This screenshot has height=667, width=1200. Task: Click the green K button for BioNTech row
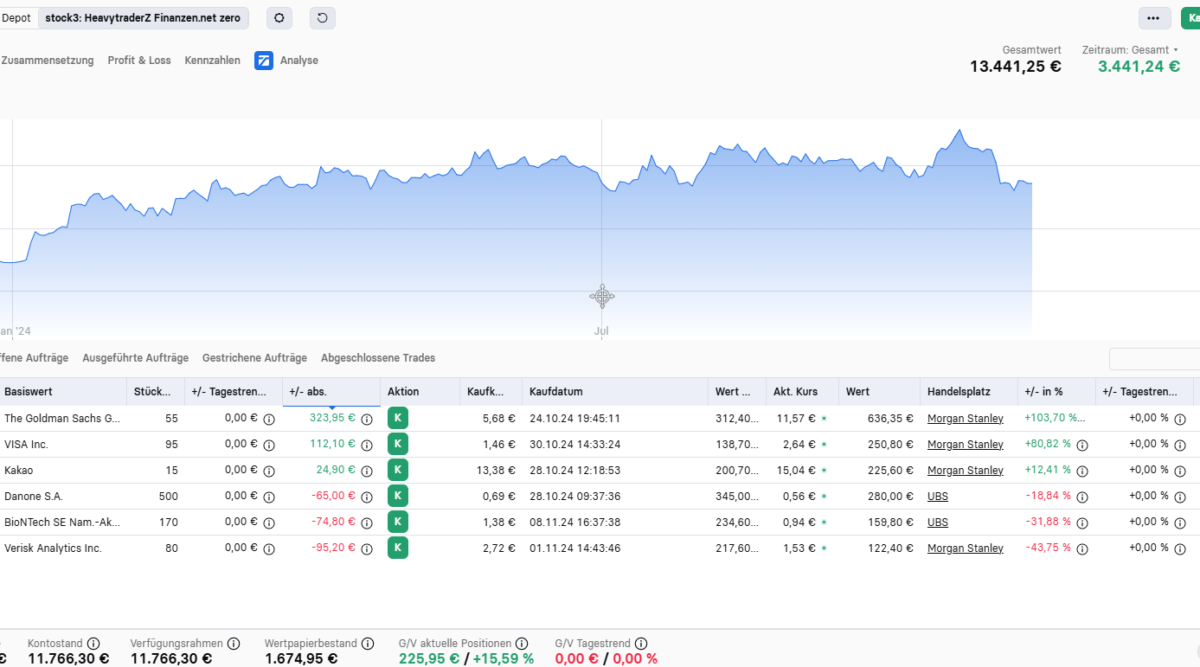[398, 522]
